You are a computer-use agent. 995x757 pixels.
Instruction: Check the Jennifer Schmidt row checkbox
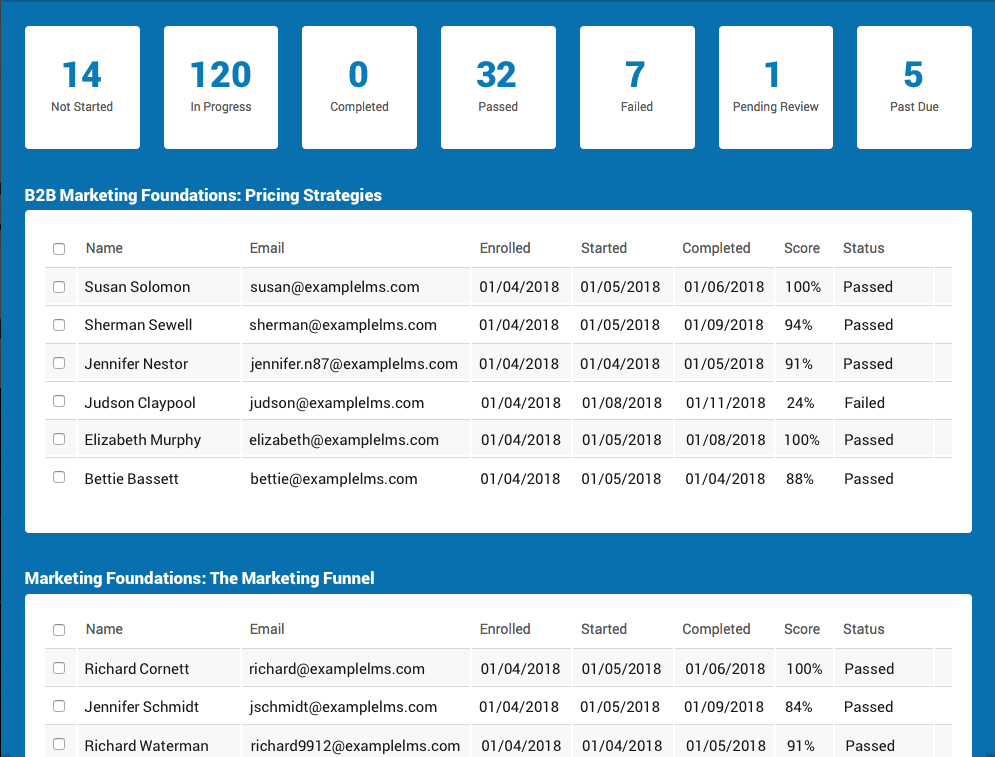click(59, 706)
